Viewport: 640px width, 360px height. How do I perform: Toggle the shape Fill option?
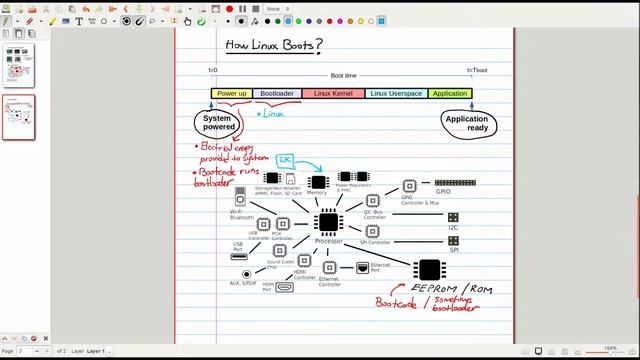[x=255, y=21]
